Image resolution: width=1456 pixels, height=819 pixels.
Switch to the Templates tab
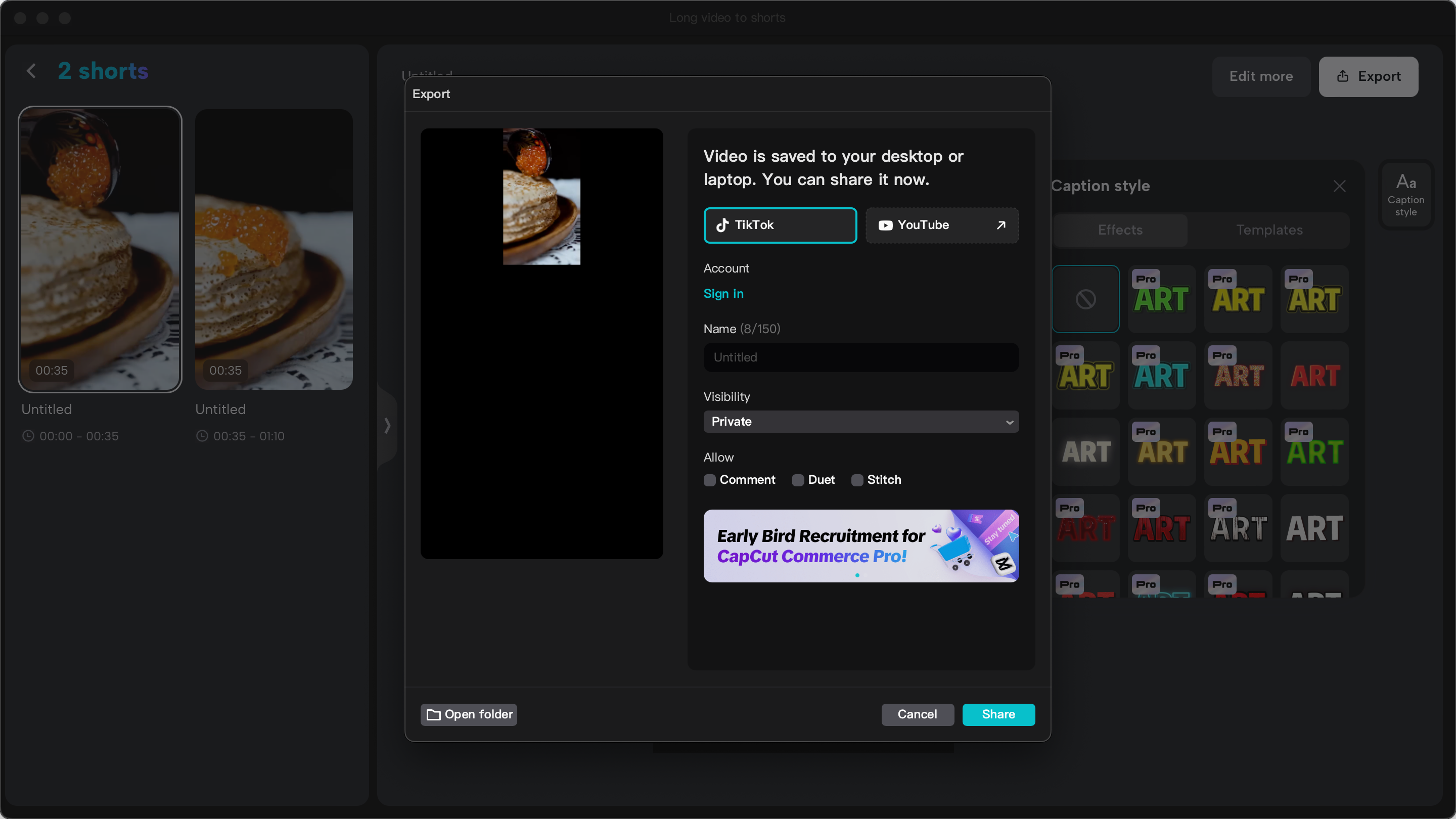click(x=1269, y=230)
